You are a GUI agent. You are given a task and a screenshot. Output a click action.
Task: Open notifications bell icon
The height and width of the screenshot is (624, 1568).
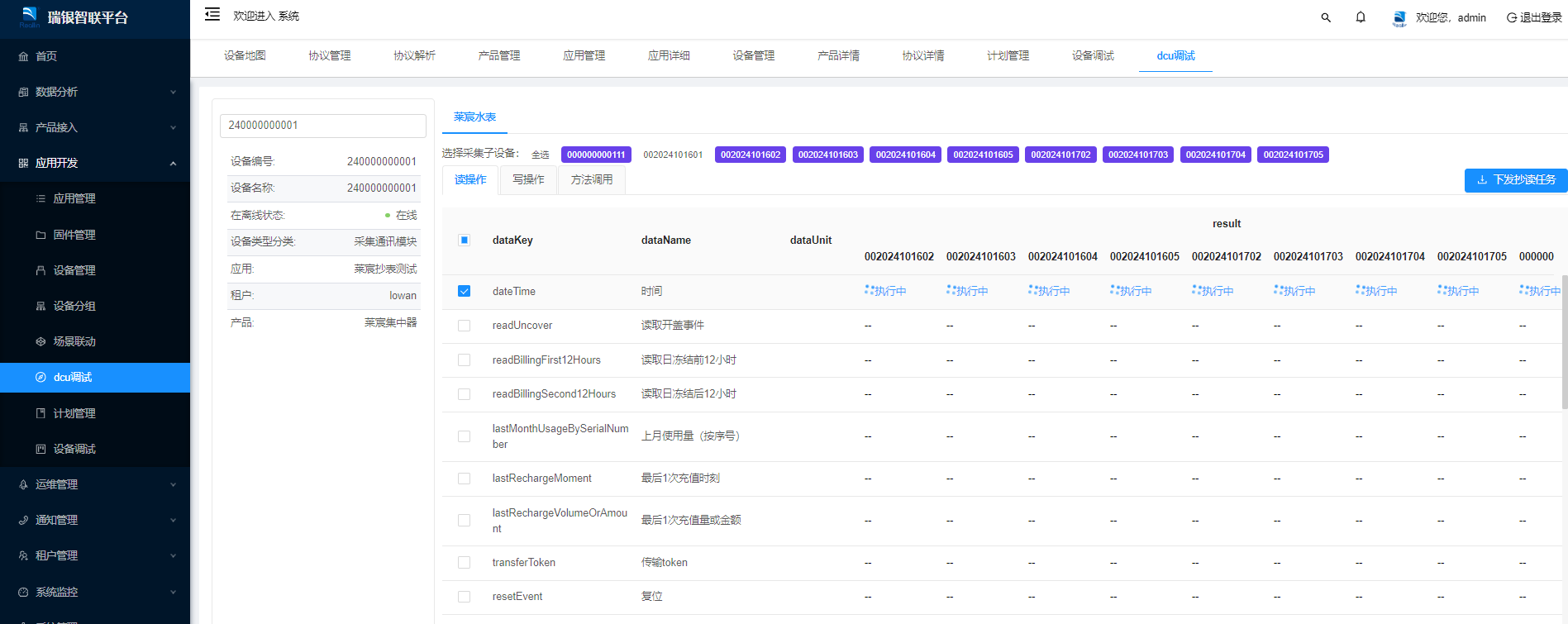point(1361,17)
